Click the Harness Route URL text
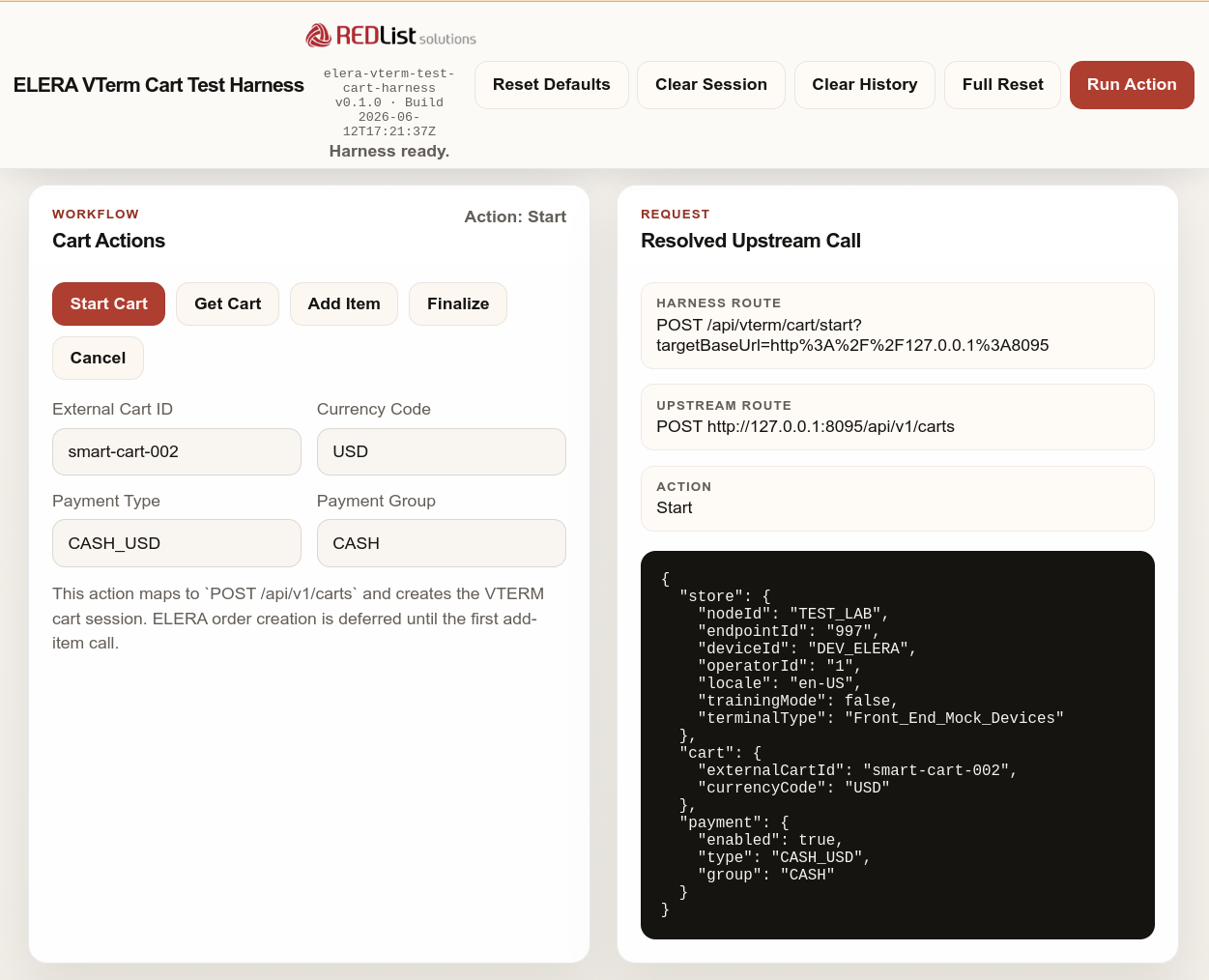The height and width of the screenshot is (980, 1209). tap(852, 335)
